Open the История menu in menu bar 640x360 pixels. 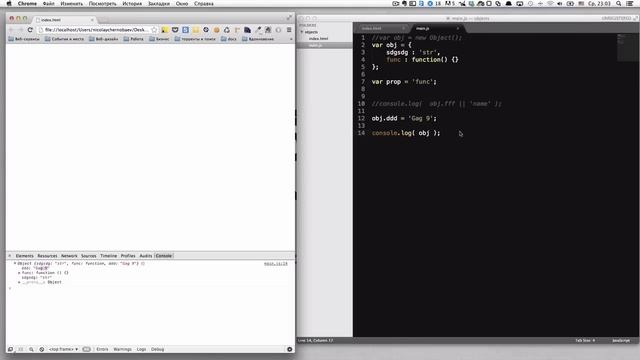(132, 3)
